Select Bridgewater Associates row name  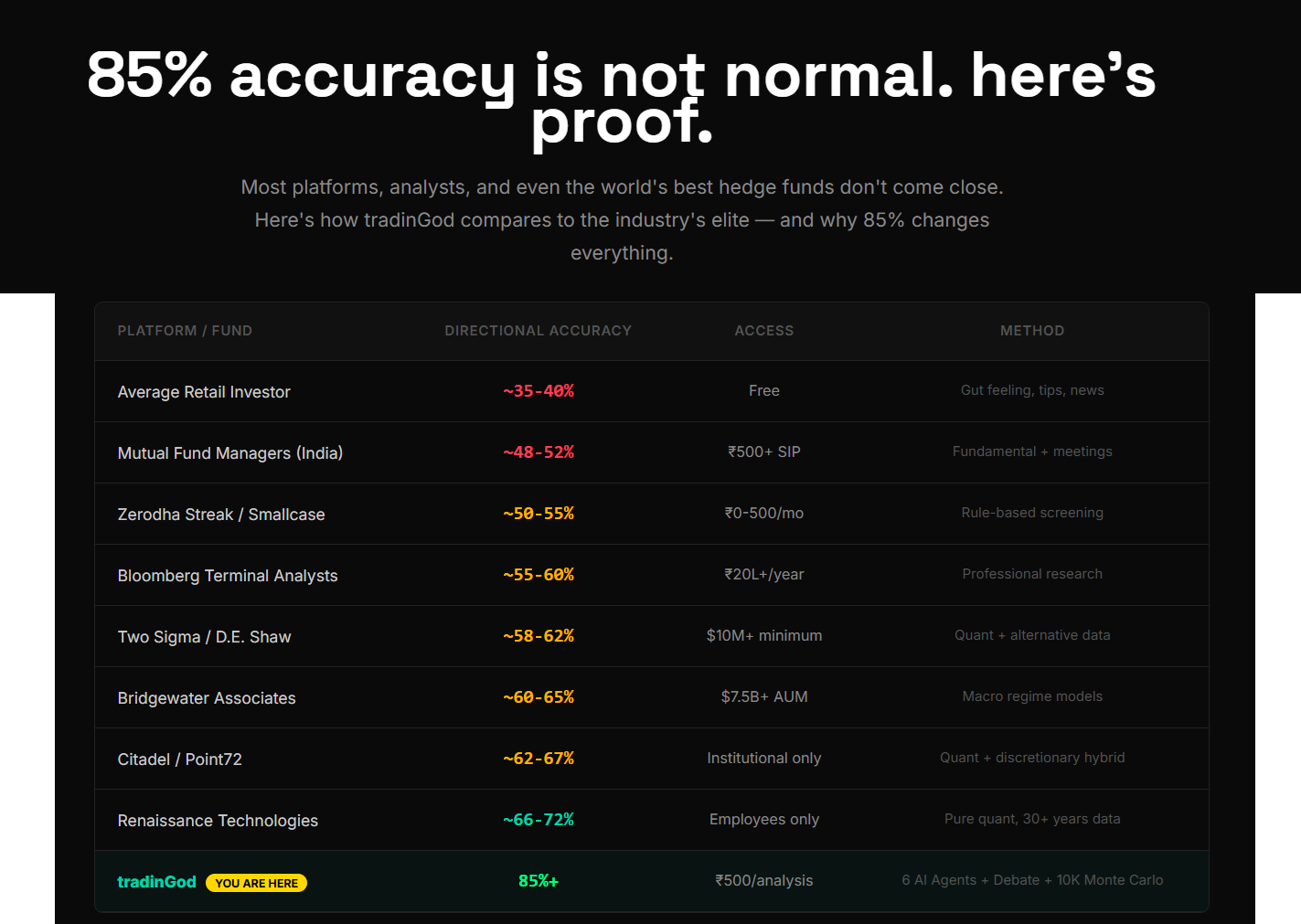tap(207, 698)
